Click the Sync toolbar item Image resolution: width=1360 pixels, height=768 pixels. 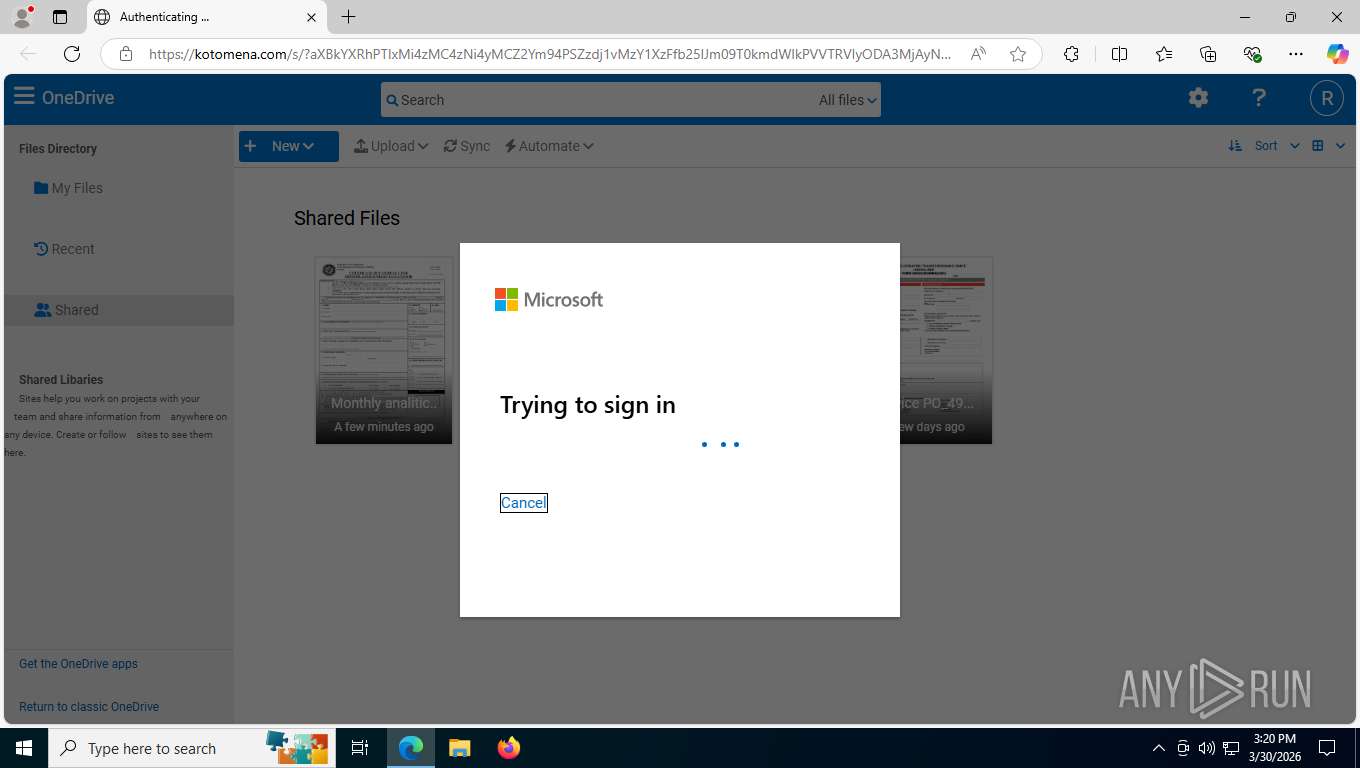click(467, 146)
